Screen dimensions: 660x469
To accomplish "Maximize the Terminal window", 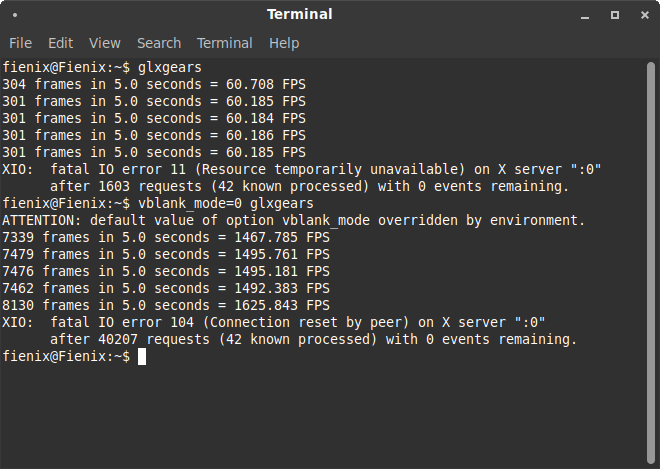I will pyautogui.click(x=614, y=15).
